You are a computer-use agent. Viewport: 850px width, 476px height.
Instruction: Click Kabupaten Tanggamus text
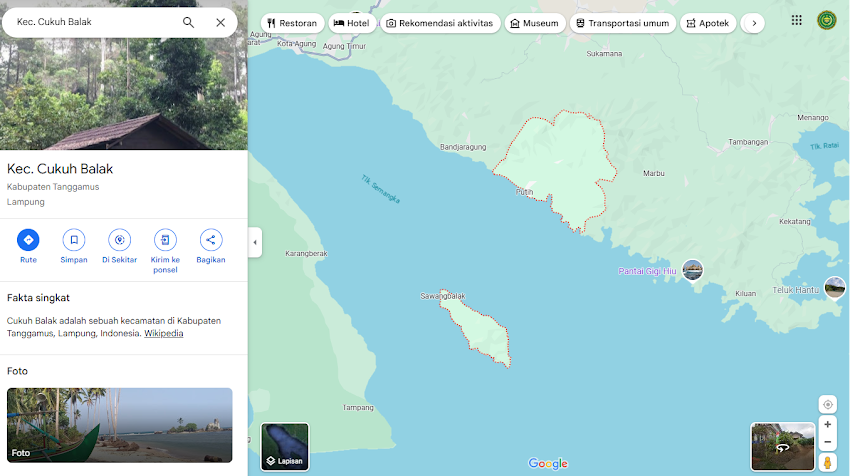pyautogui.click(x=53, y=187)
